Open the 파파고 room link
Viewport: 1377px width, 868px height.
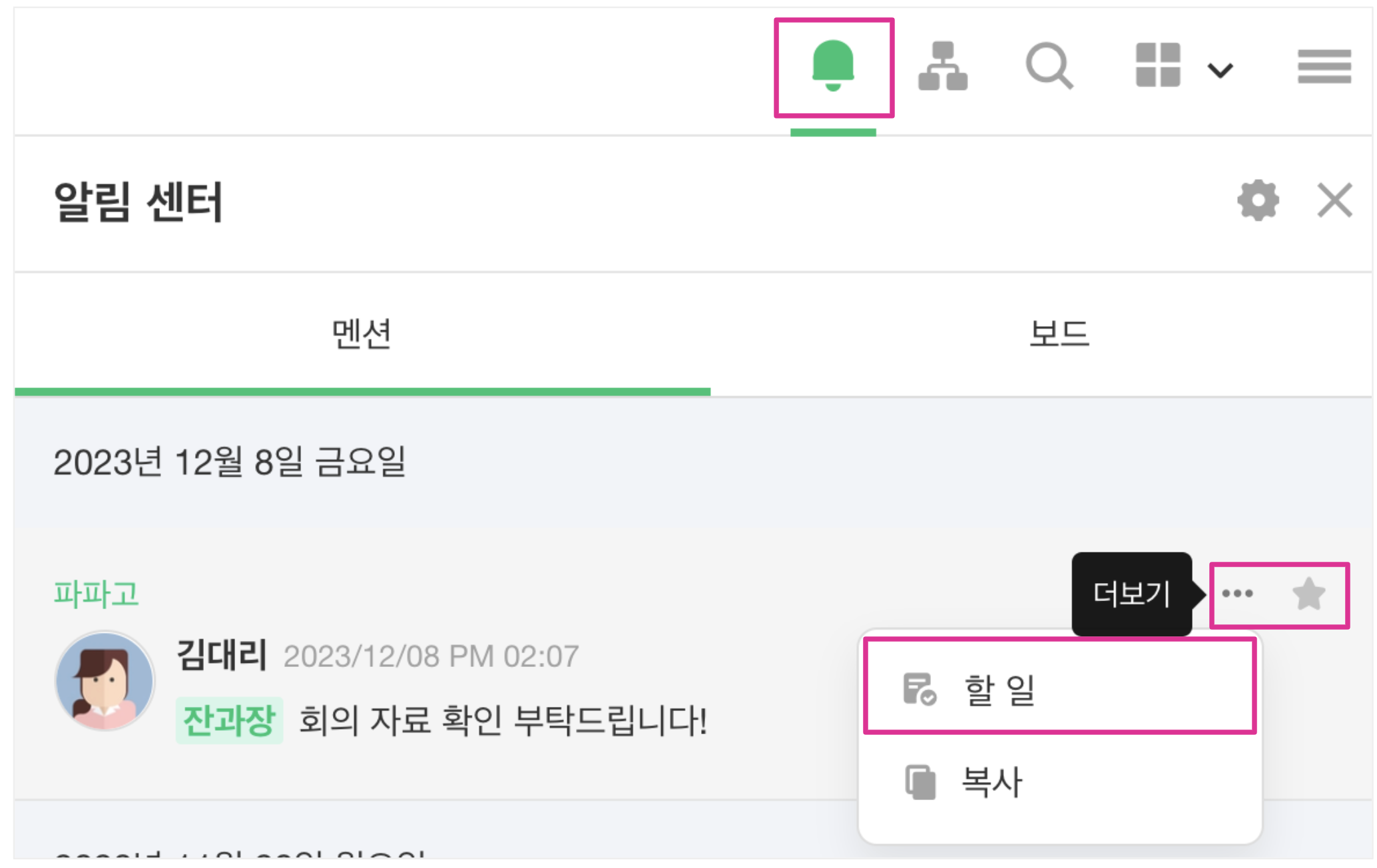(96, 594)
